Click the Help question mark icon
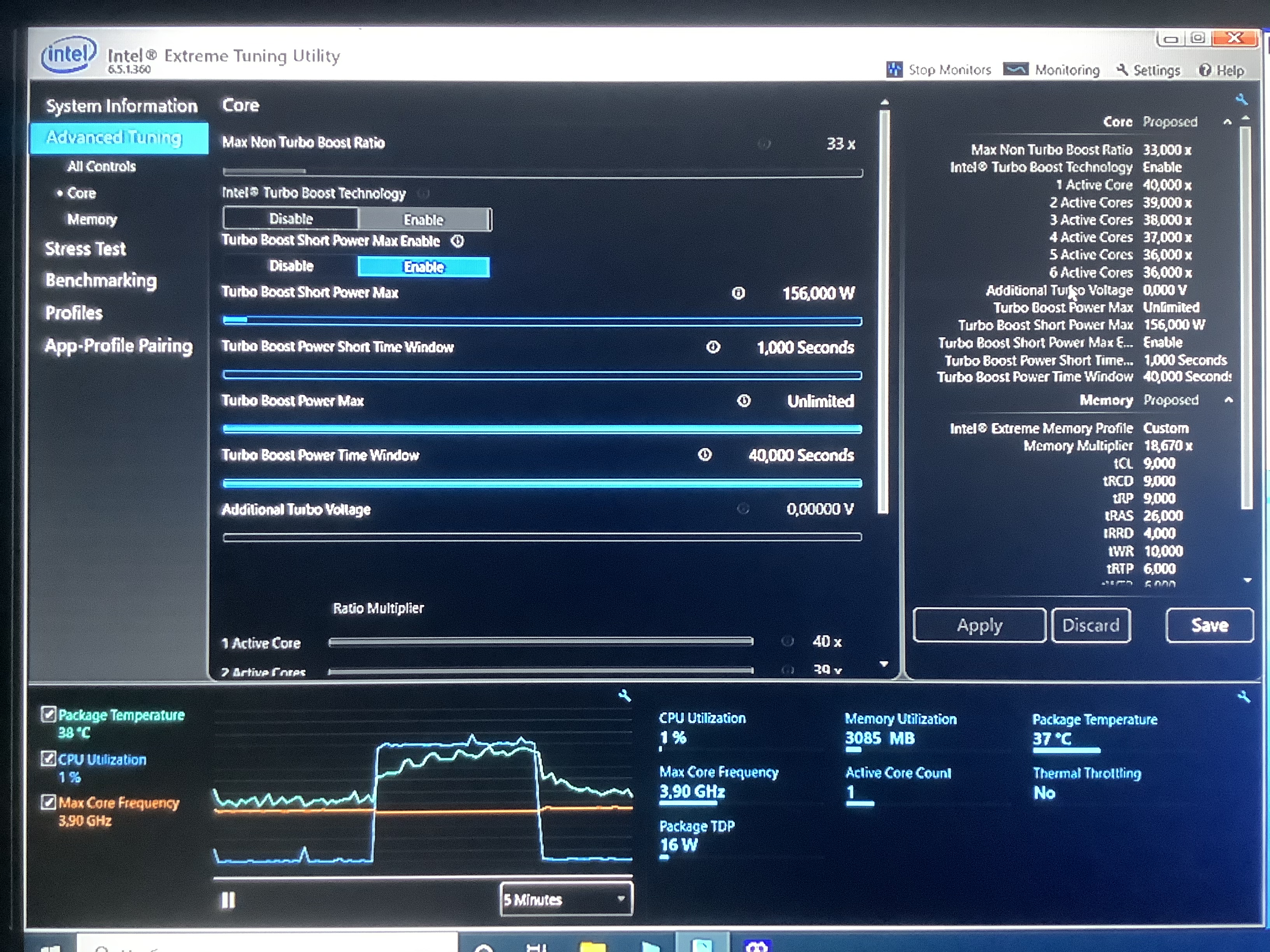The height and width of the screenshot is (952, 1270). (1205, 70)
